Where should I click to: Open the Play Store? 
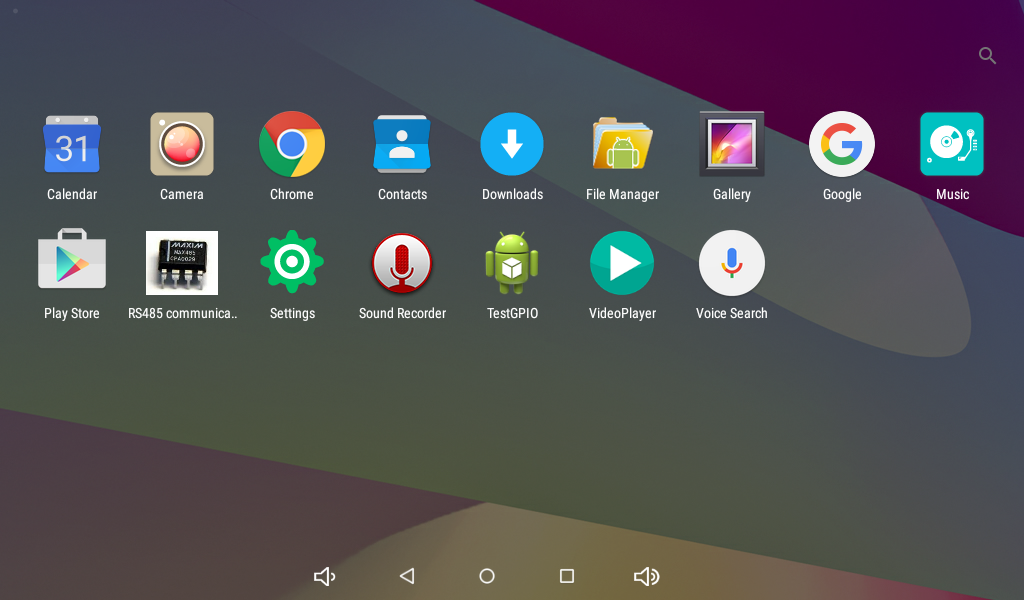72,259
